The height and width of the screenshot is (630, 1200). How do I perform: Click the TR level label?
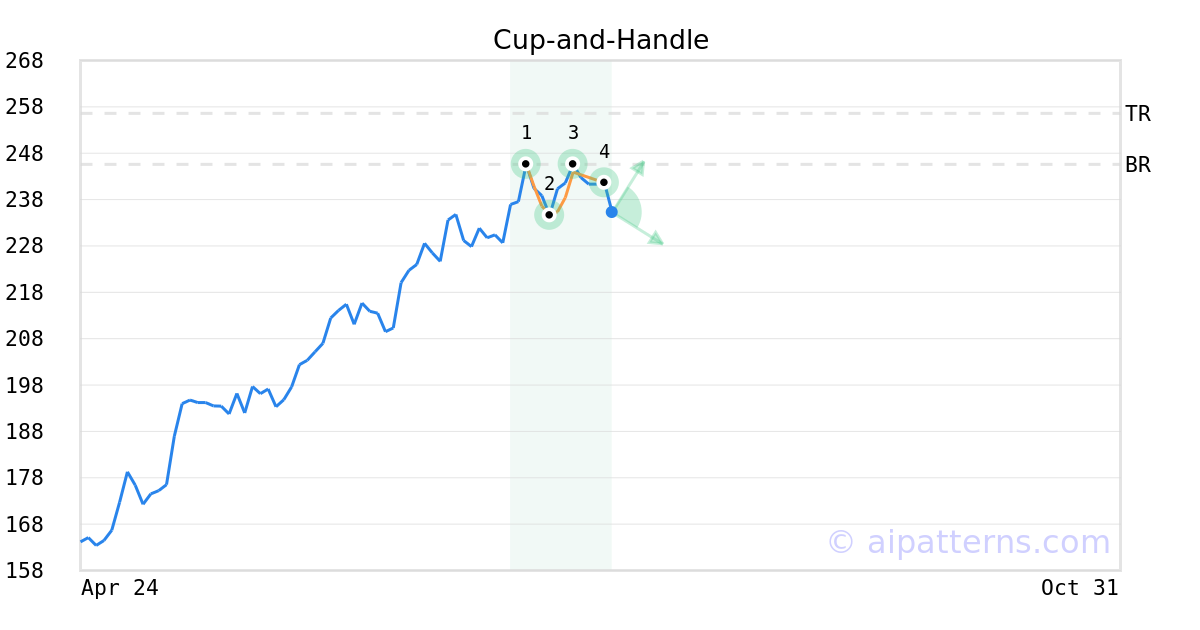click(1138, 114)
